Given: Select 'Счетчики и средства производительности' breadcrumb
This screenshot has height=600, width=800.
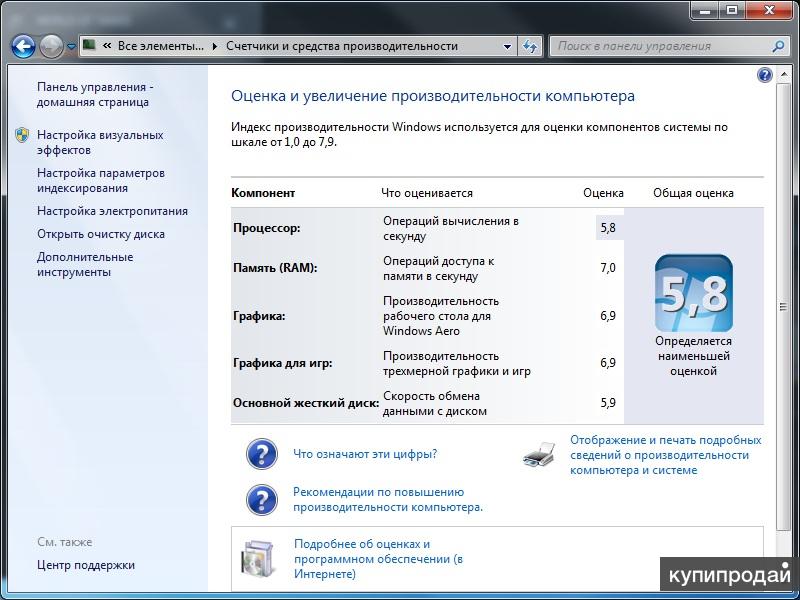Looking at the screenshot, I should coord(341,46).
